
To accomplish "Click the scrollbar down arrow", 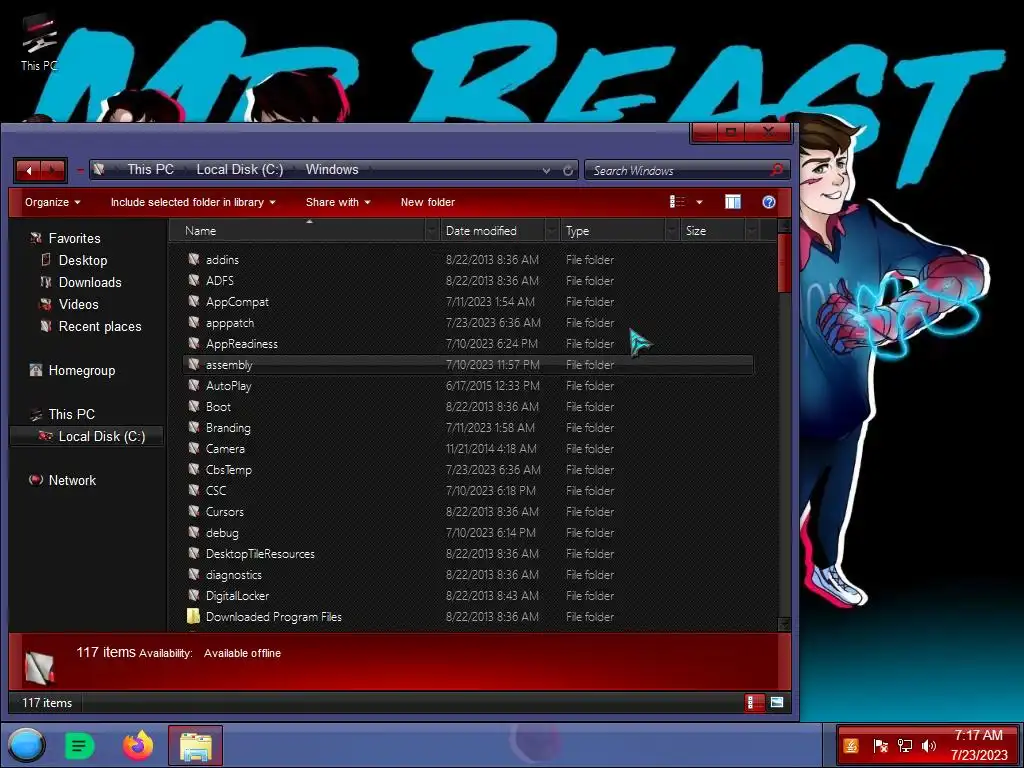I will [x=784, y=624].
